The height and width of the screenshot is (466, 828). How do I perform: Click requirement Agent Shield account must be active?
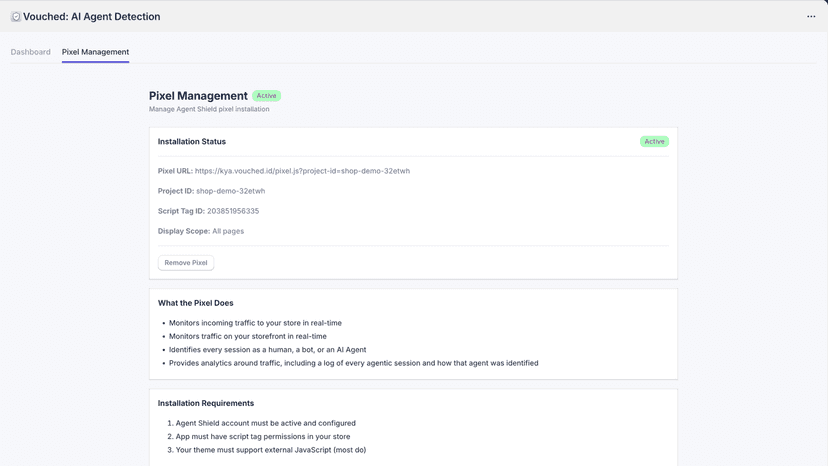point(266,423)
